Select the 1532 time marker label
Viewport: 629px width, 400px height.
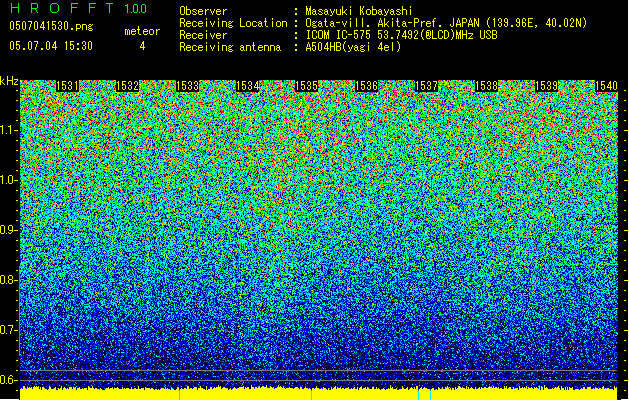click(127, 86)
